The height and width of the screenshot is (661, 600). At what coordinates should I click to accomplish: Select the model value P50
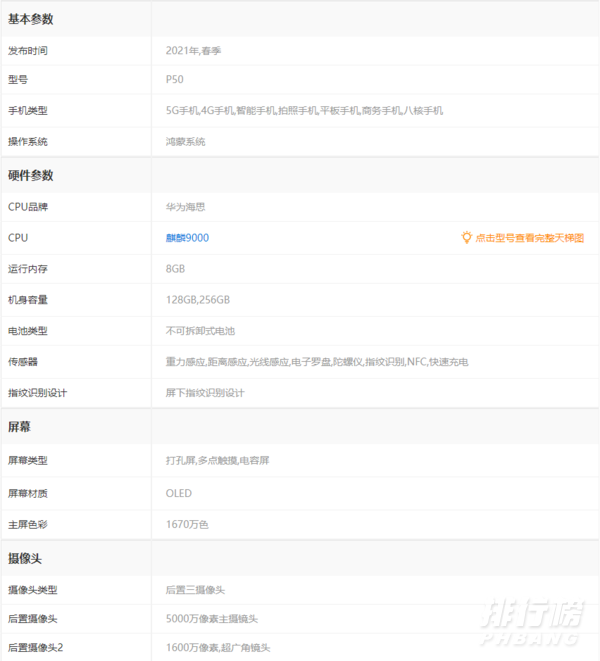point(175,79)
